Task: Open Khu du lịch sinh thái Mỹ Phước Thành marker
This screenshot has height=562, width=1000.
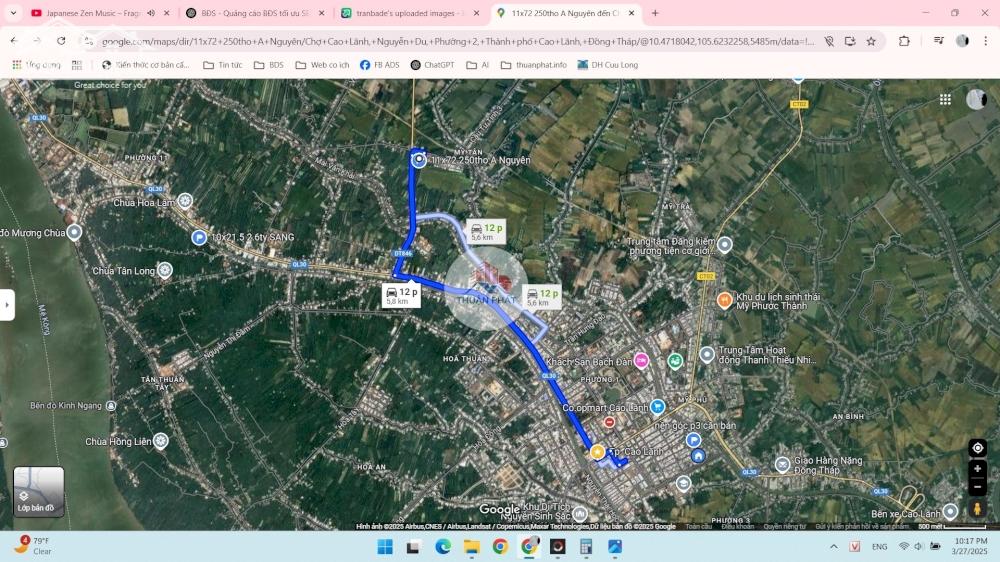Action: click(x=724, y=300)
